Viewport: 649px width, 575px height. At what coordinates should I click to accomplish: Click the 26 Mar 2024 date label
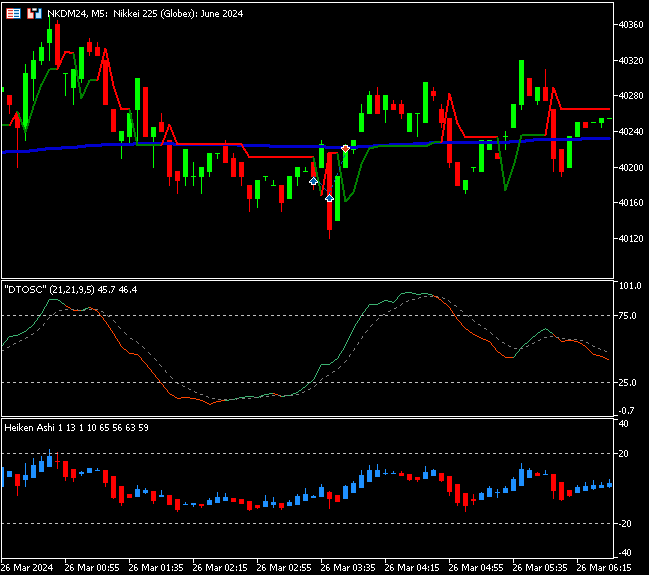(27, 568)
